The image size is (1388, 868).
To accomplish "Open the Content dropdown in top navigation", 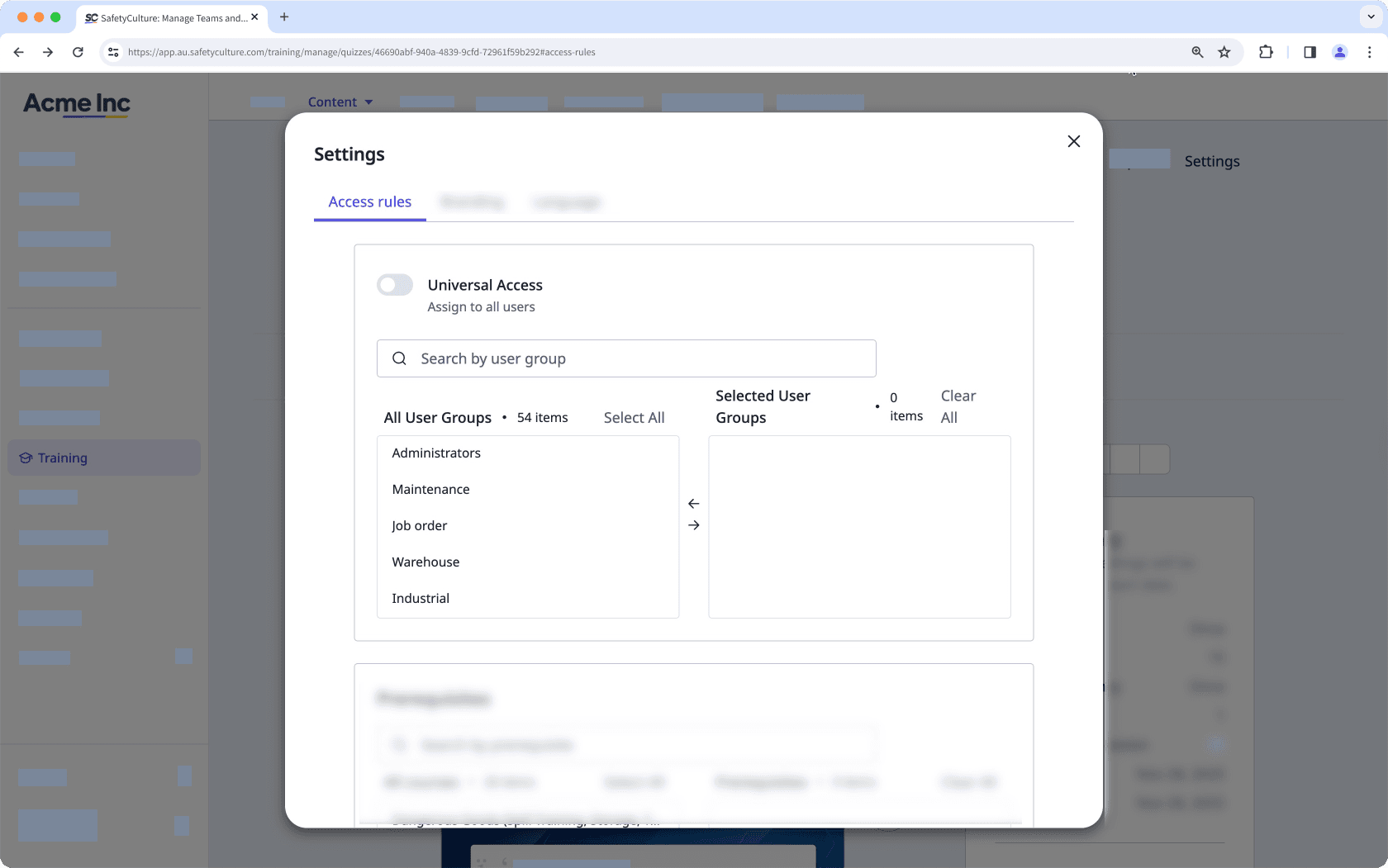I will (x=340, y=102).
